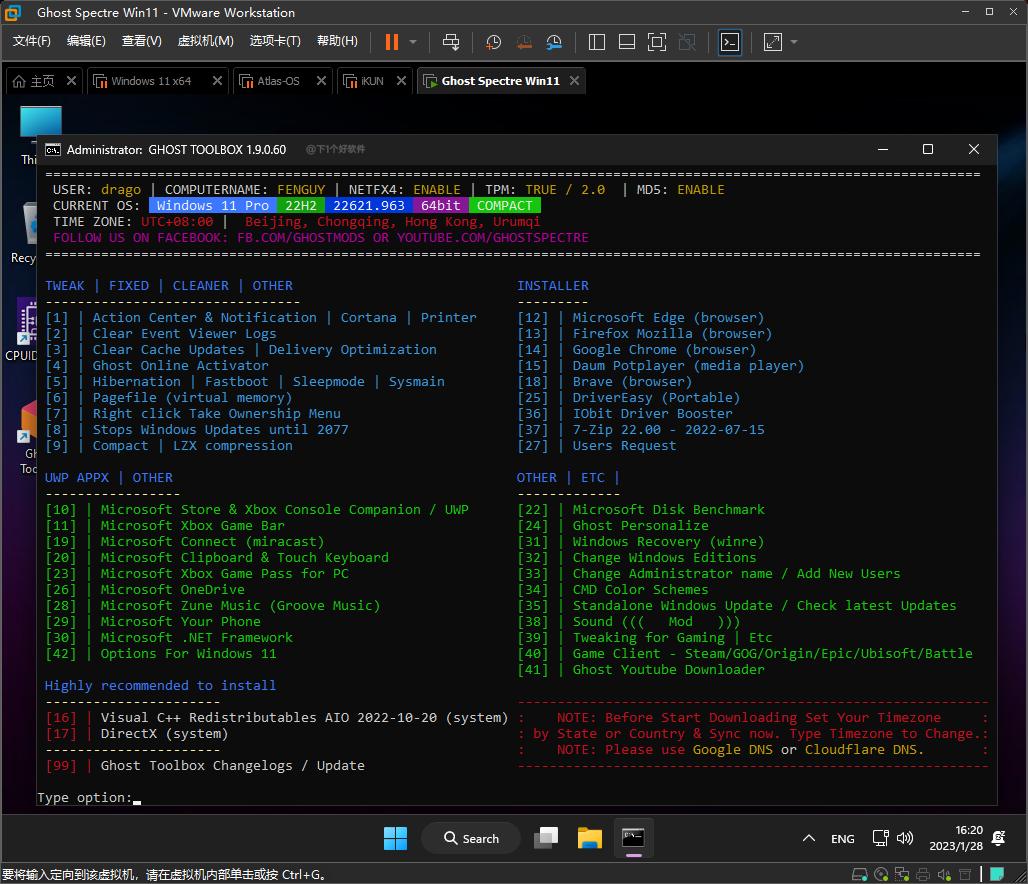Suspend the virtual machine with the pause icon
Screen dimensions: 1028x884
click(391, 42)
